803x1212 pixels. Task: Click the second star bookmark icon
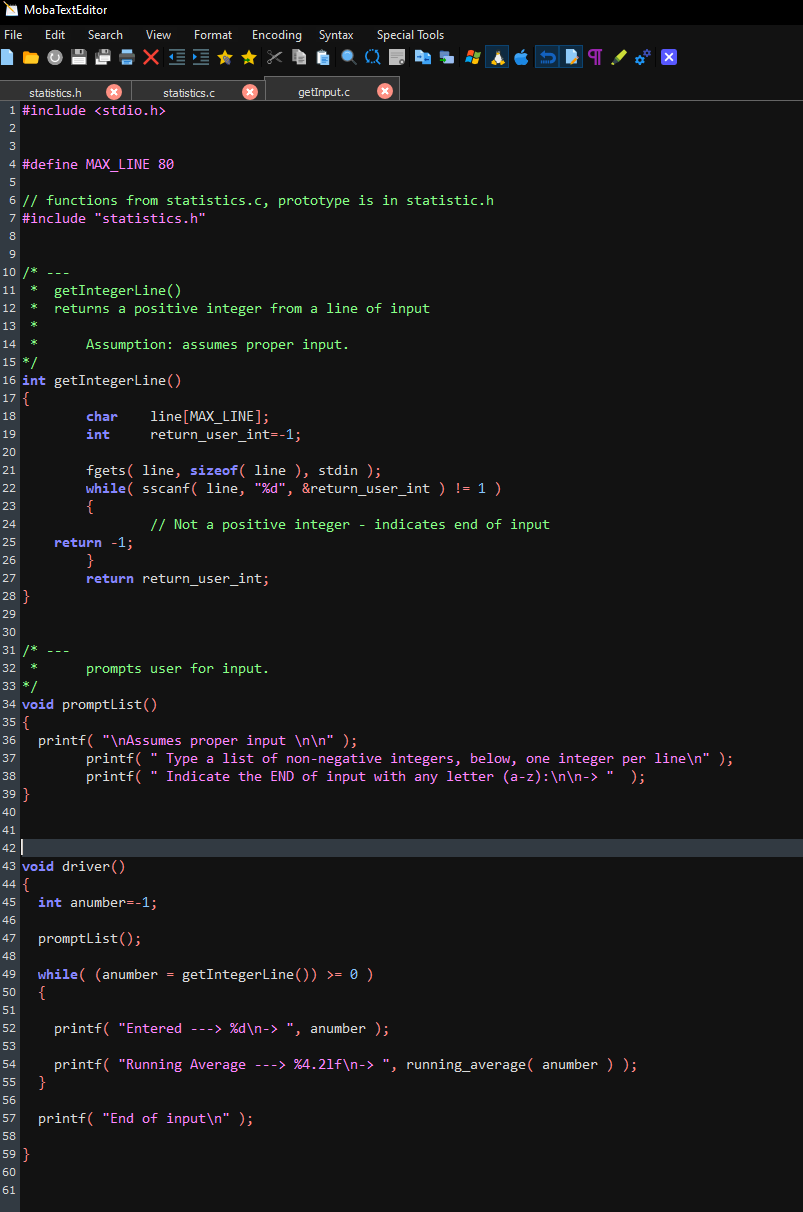pos(249,57)
